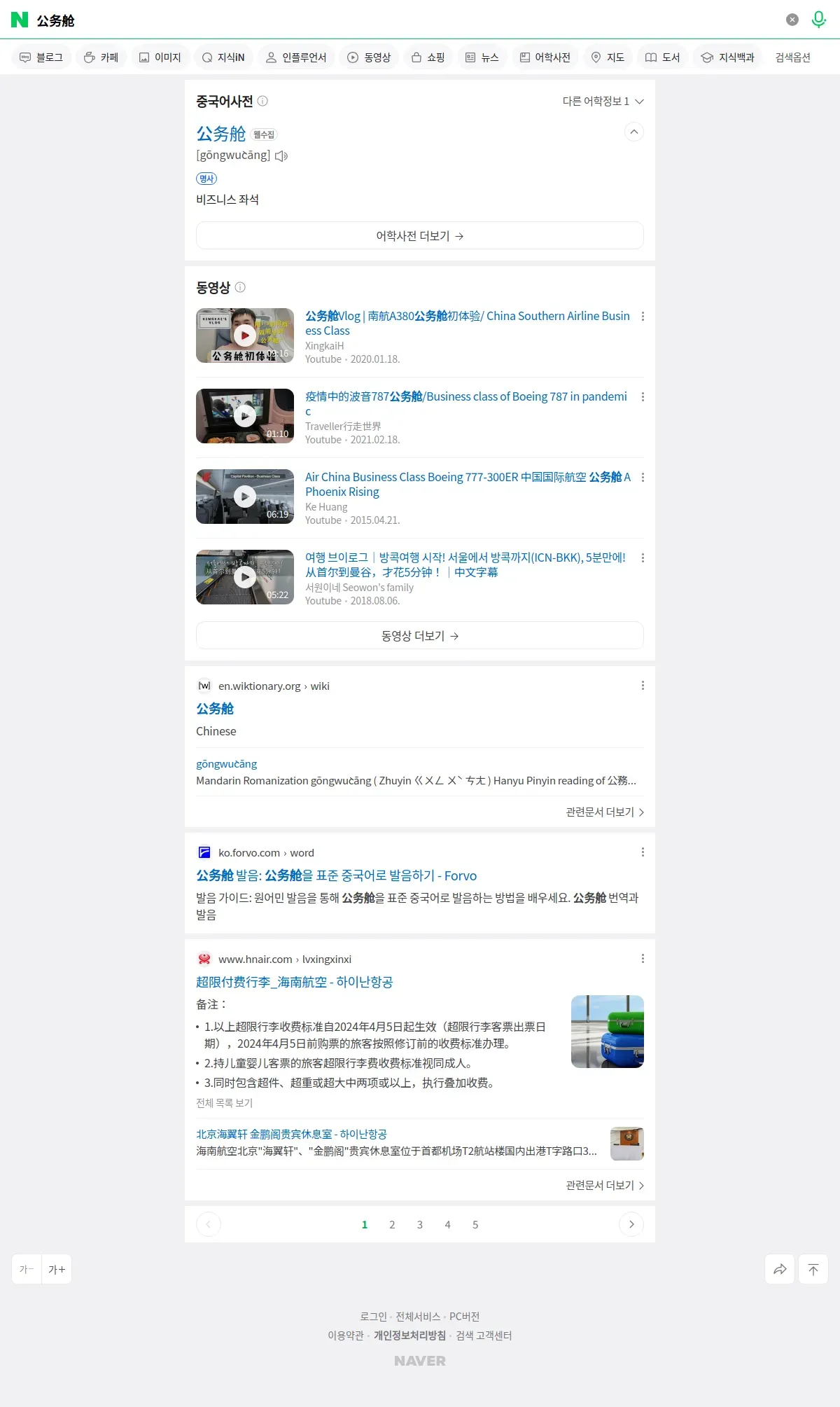840x1407 pixels.
Task: Go to results page 2
Action: click(392, 1224)
